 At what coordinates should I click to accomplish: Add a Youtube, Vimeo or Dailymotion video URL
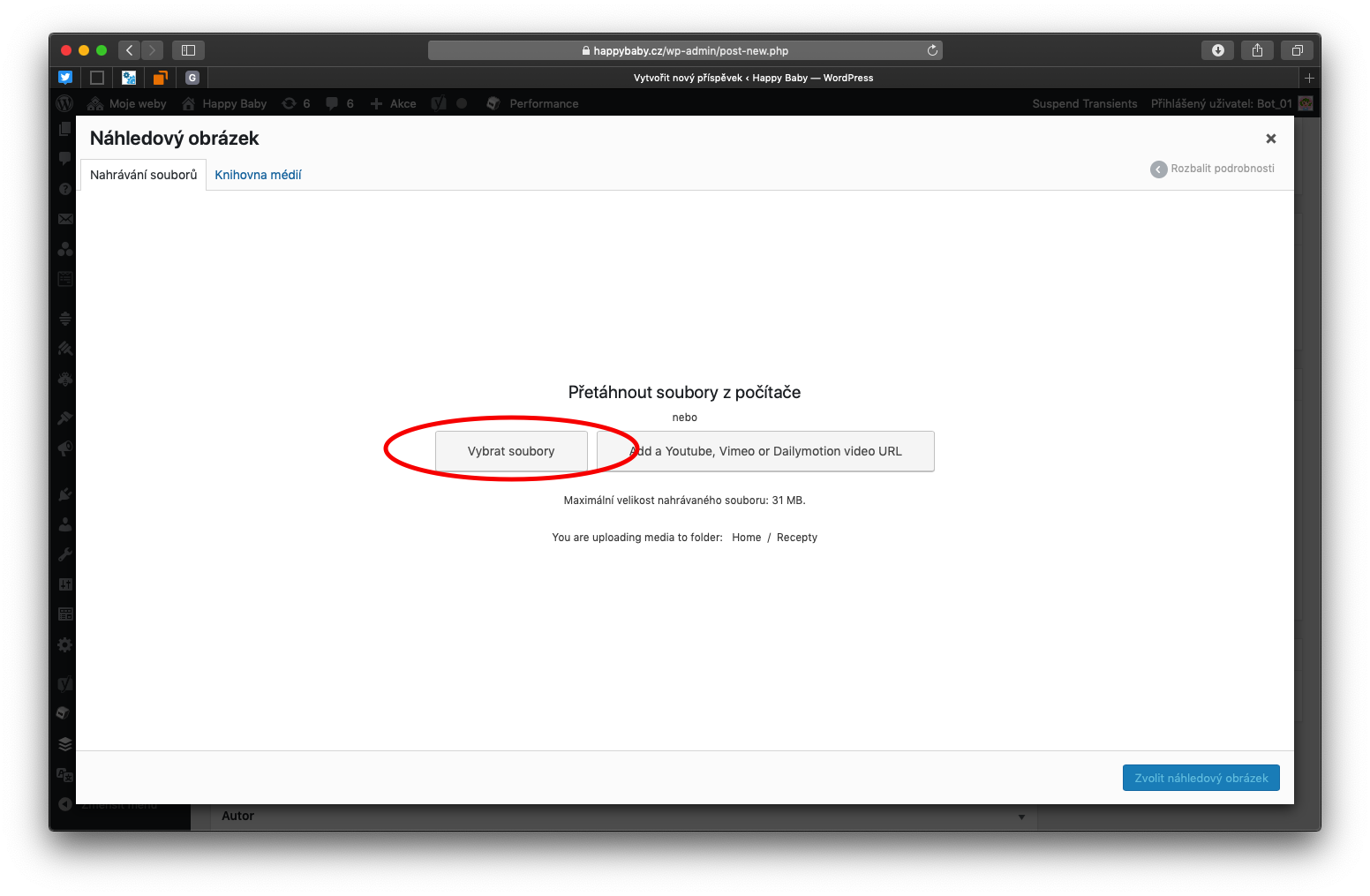pyautogui.click(x=765, y=451)
